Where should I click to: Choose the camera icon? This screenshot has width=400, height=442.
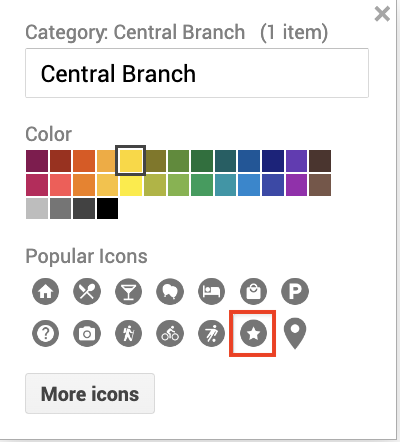(87, 333)
